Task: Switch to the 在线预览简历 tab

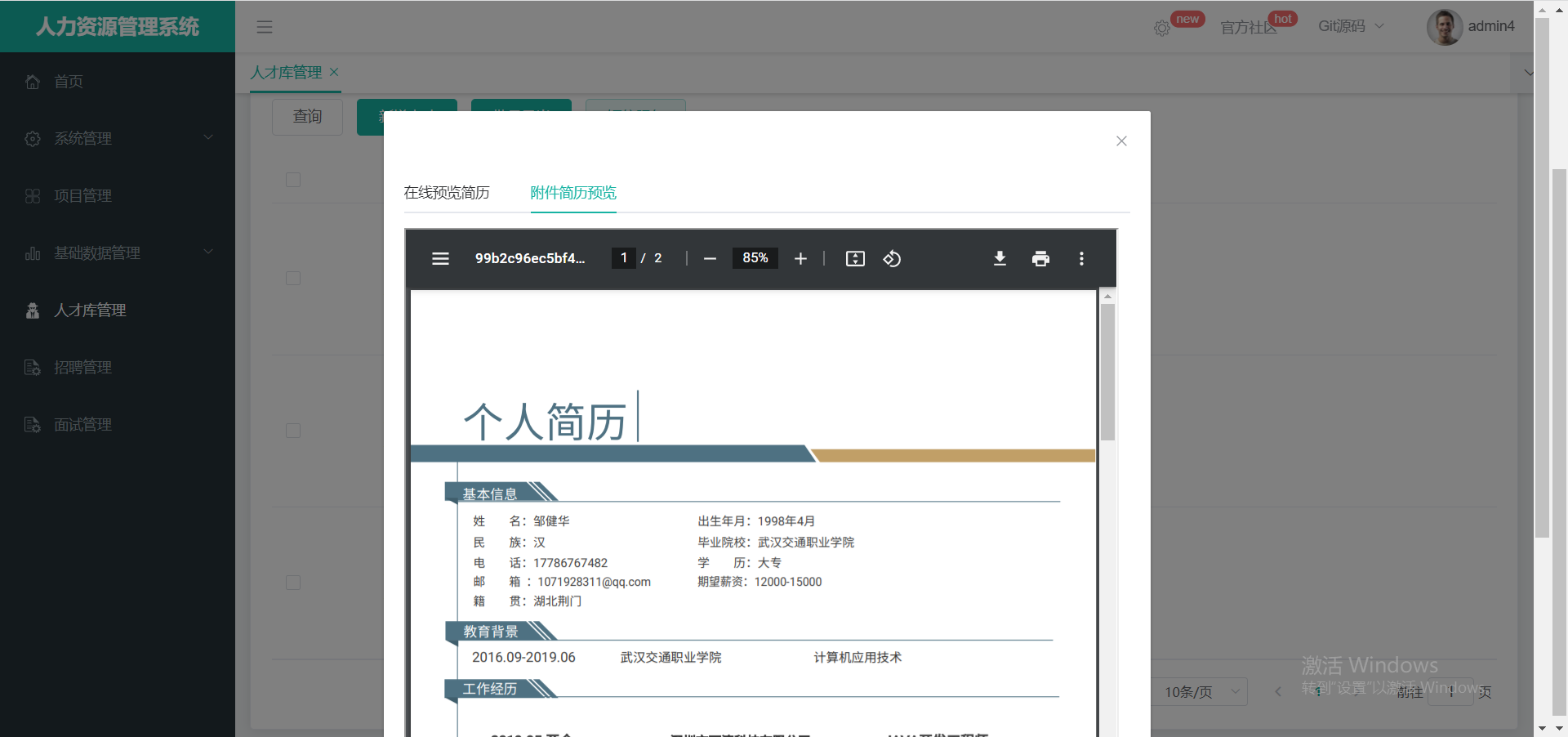Action: (x=446, y=193)
